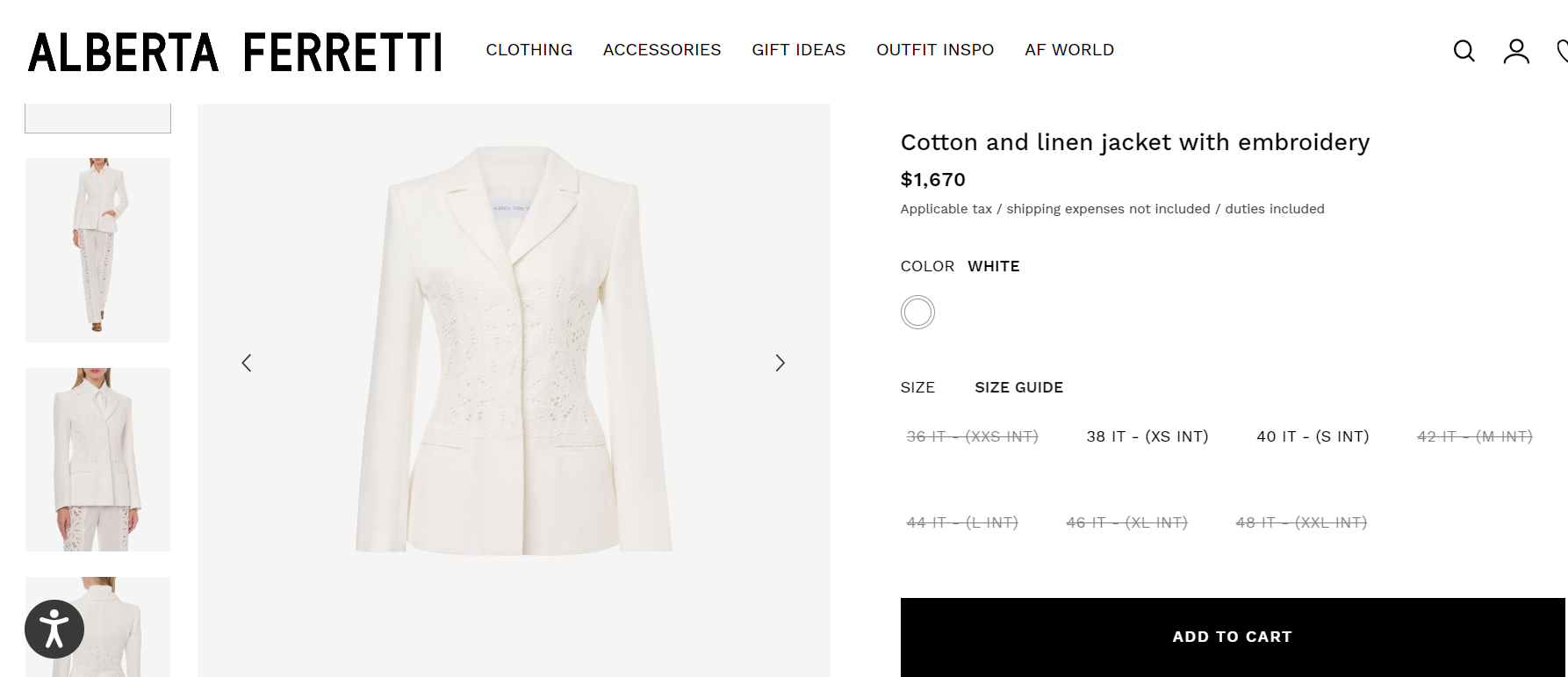Select the white color swatch

pos(917,312)
